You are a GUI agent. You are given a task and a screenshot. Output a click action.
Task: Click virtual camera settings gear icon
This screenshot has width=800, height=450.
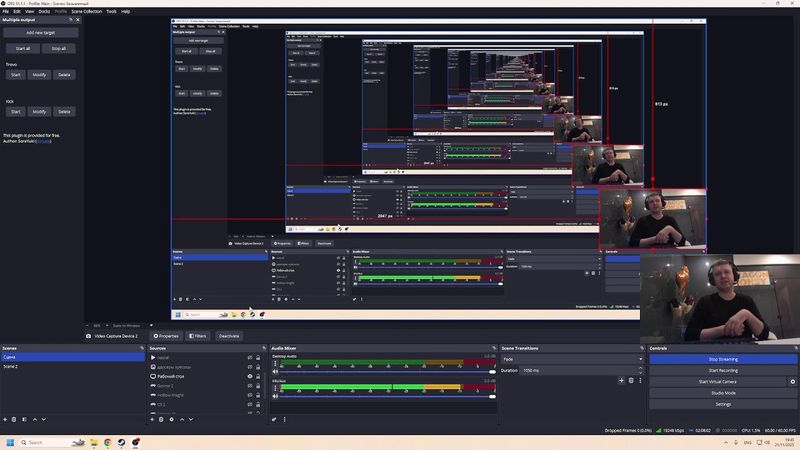[x=793, y=381]
